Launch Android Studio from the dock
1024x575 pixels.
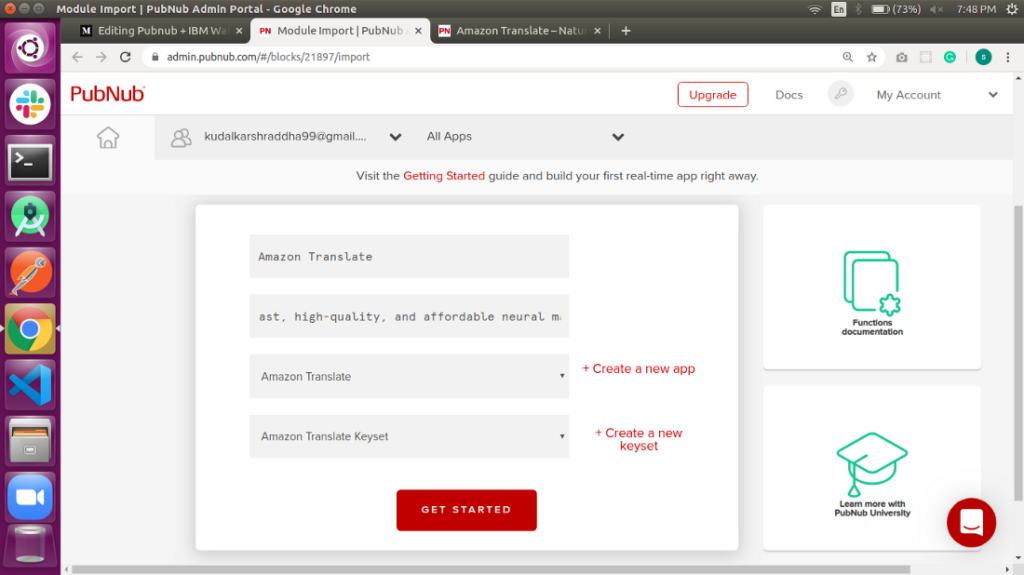[x=29, y=217]
